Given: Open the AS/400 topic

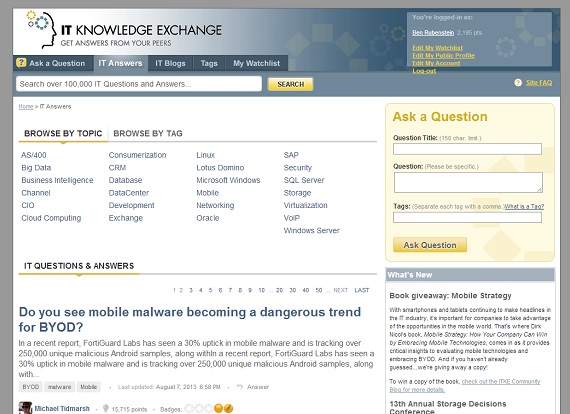Looking at the screenshot, I should (34, 155).
